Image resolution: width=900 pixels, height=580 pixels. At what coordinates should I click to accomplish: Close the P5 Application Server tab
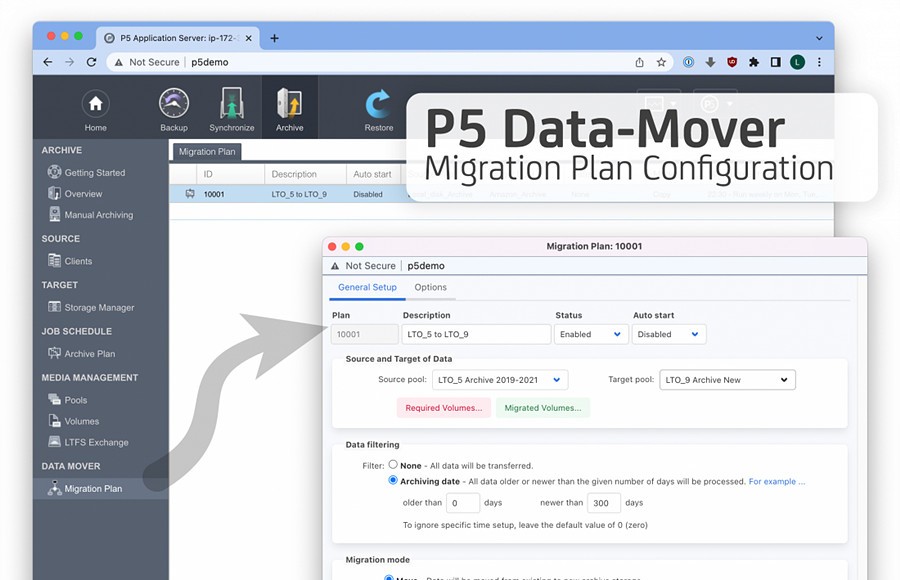tap(249, 38)
